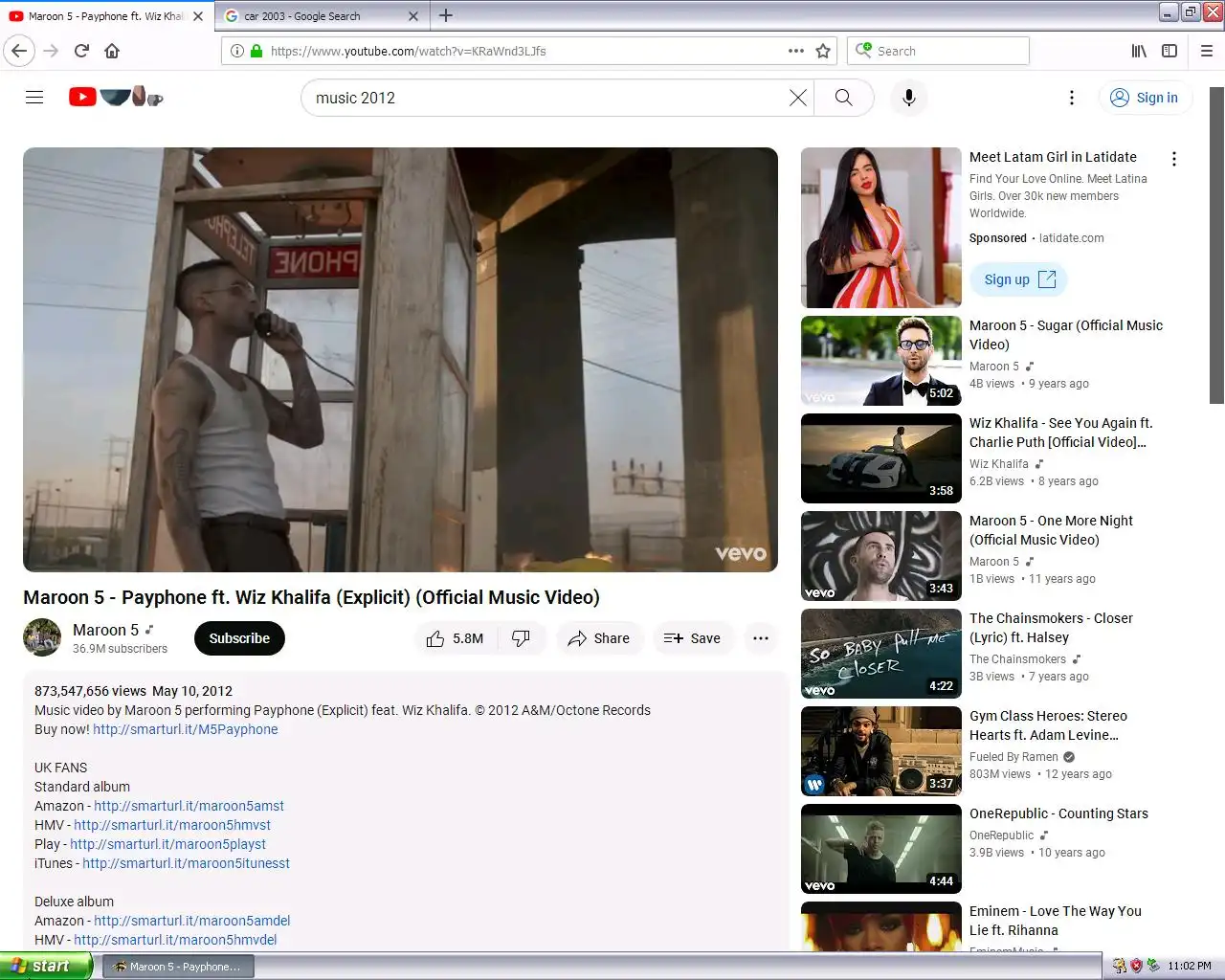Open the Latidate ad image

pos(881,228)
